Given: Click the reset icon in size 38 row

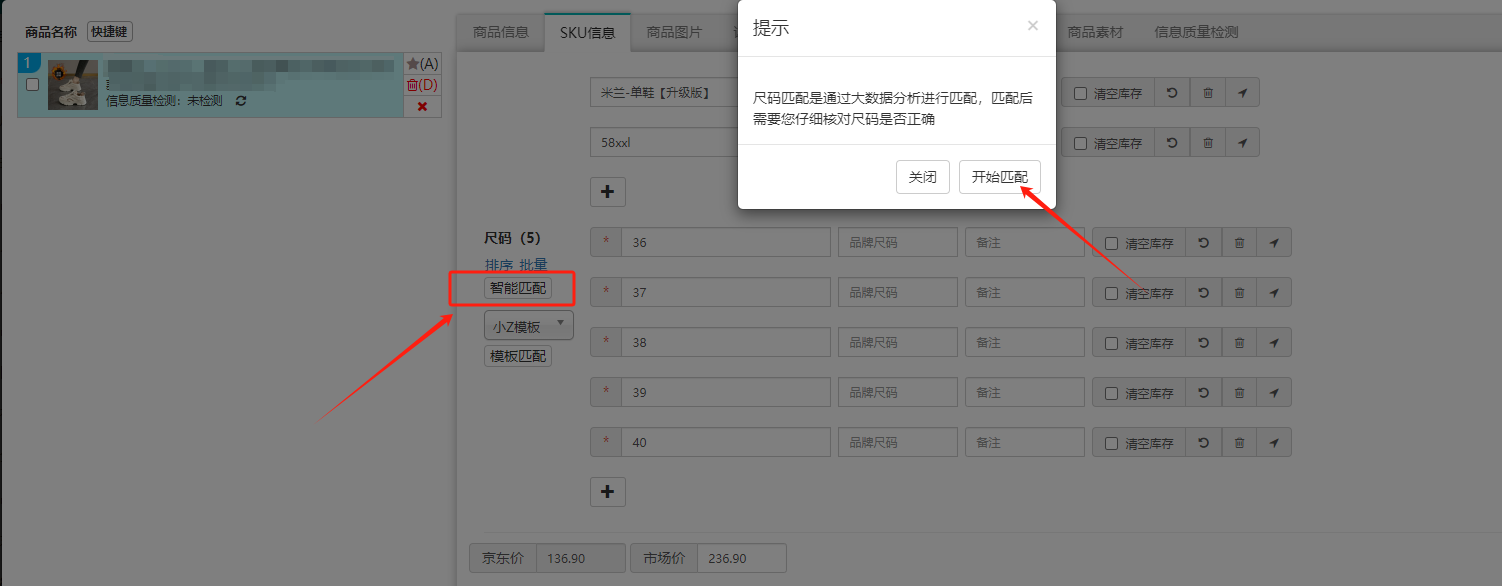Looking at the screenshot, I should [x=1203, y=343].
